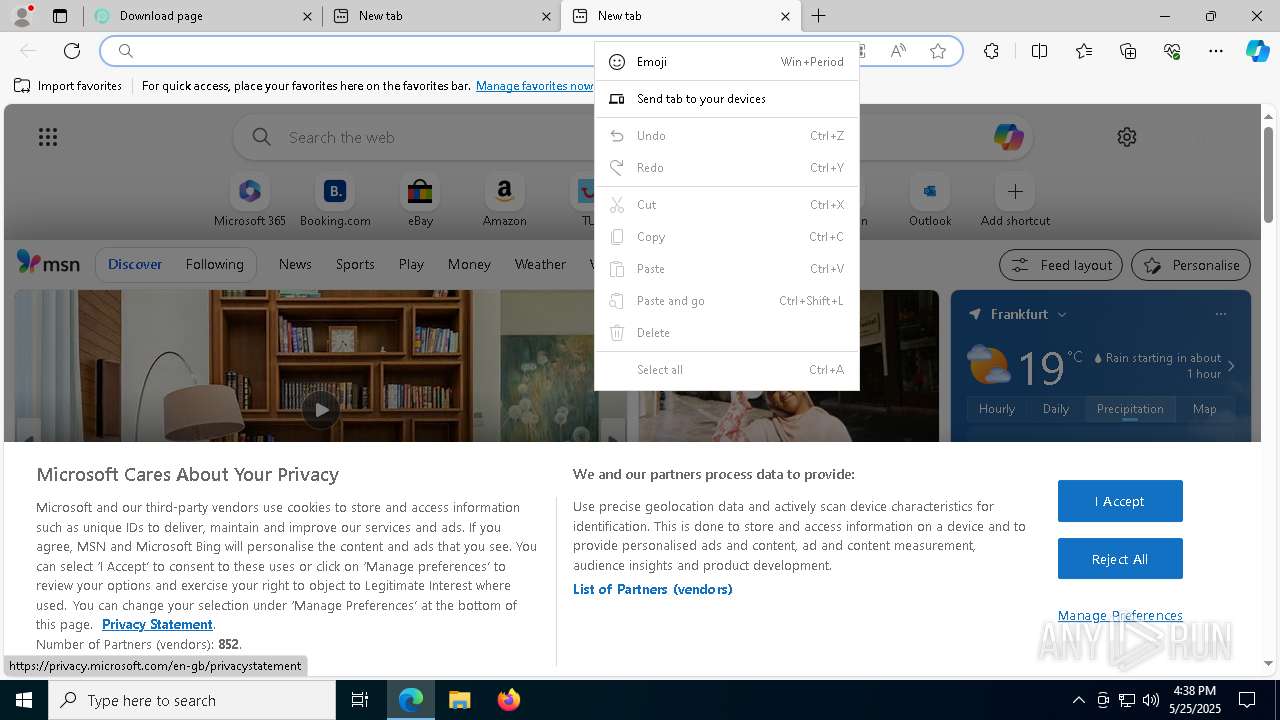Open Microsoft 365 shortcut
The image size is (1280, 720).
[250, 201]
